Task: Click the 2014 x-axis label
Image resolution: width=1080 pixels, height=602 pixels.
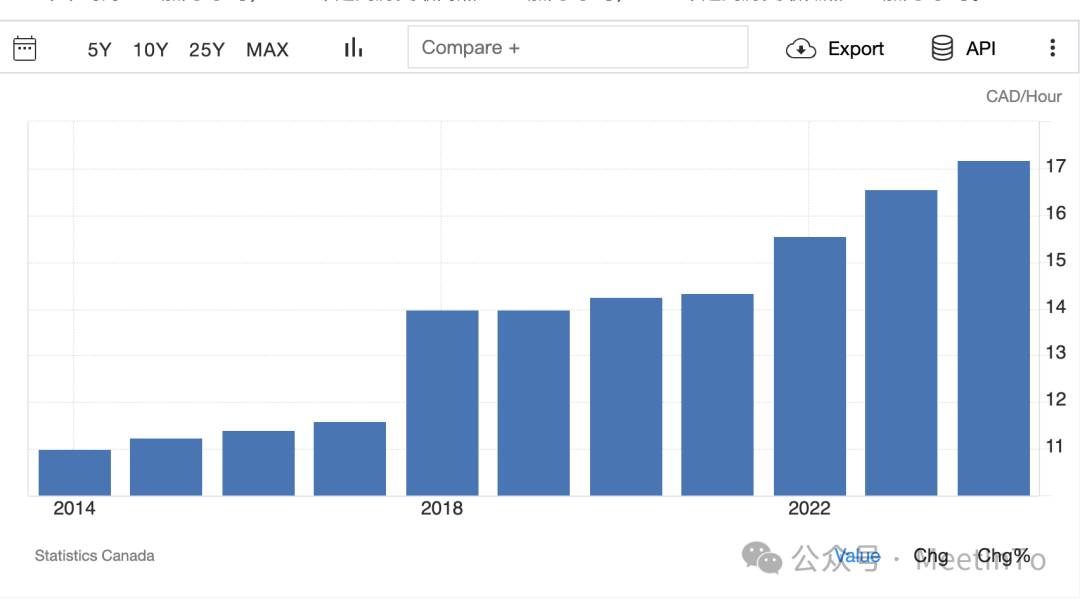Action: 74,508
